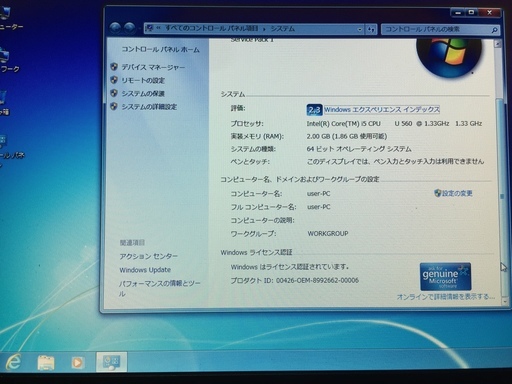Click the back navigation arrow

(115, 28)
